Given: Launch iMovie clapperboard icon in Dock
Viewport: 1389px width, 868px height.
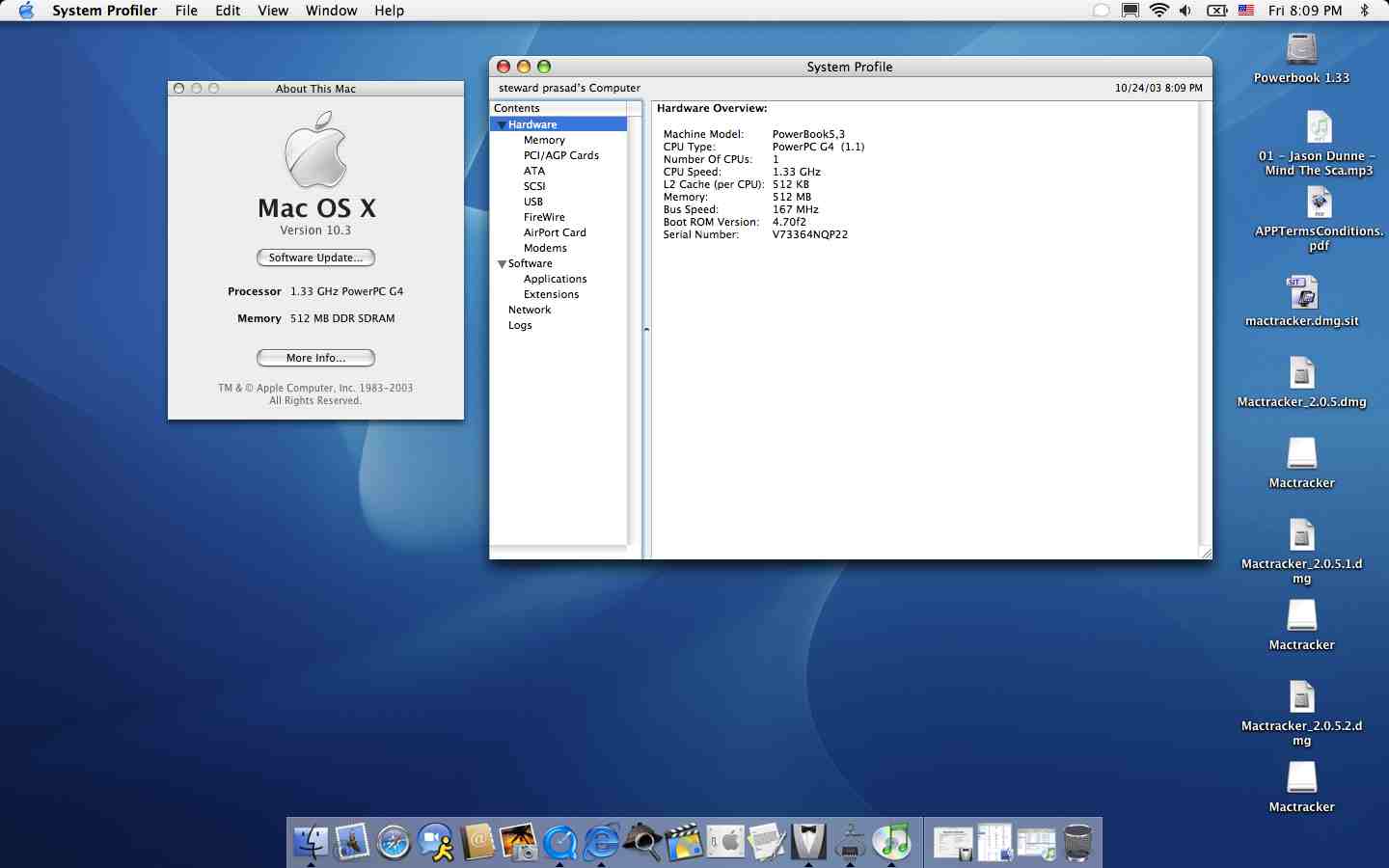Looking at the screenshot, I should pos(684,842).
